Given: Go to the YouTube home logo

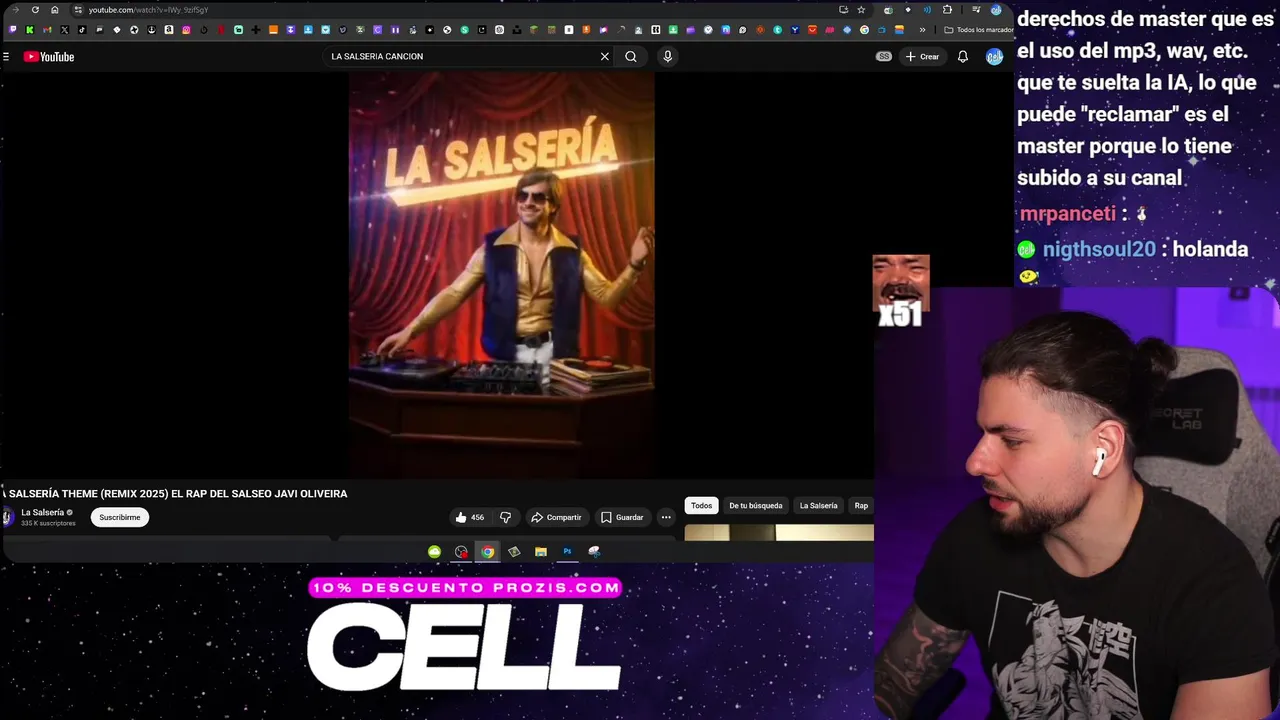Looking at the screenshot, I should click(x=49, y=57).
